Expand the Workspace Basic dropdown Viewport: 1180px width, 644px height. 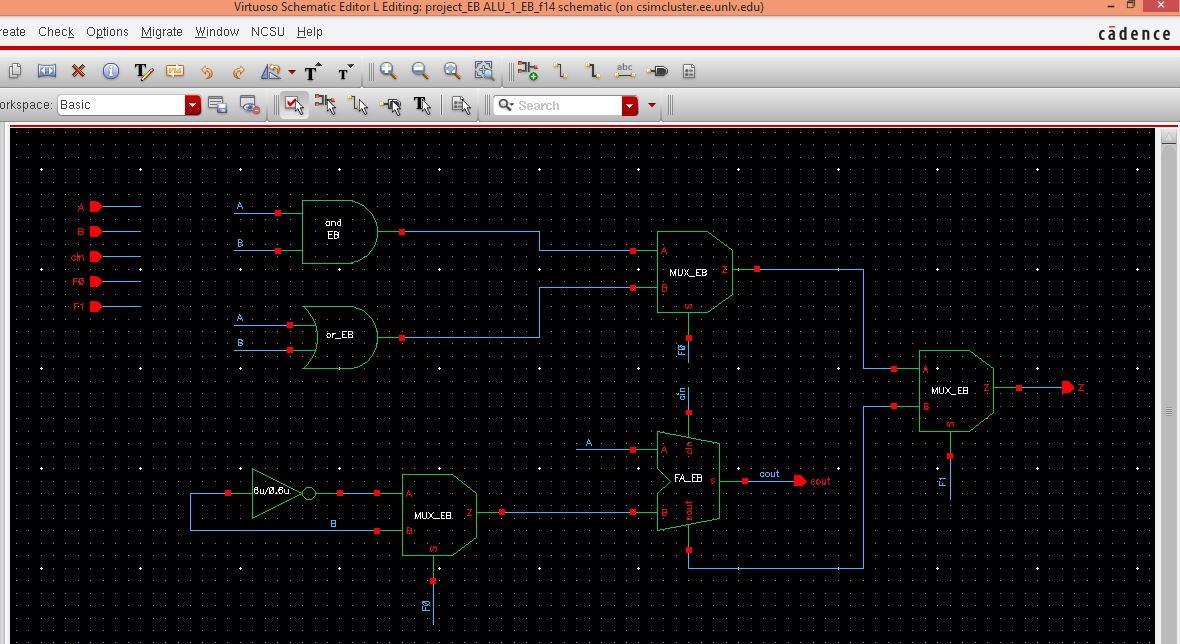[x=193, y=105]
